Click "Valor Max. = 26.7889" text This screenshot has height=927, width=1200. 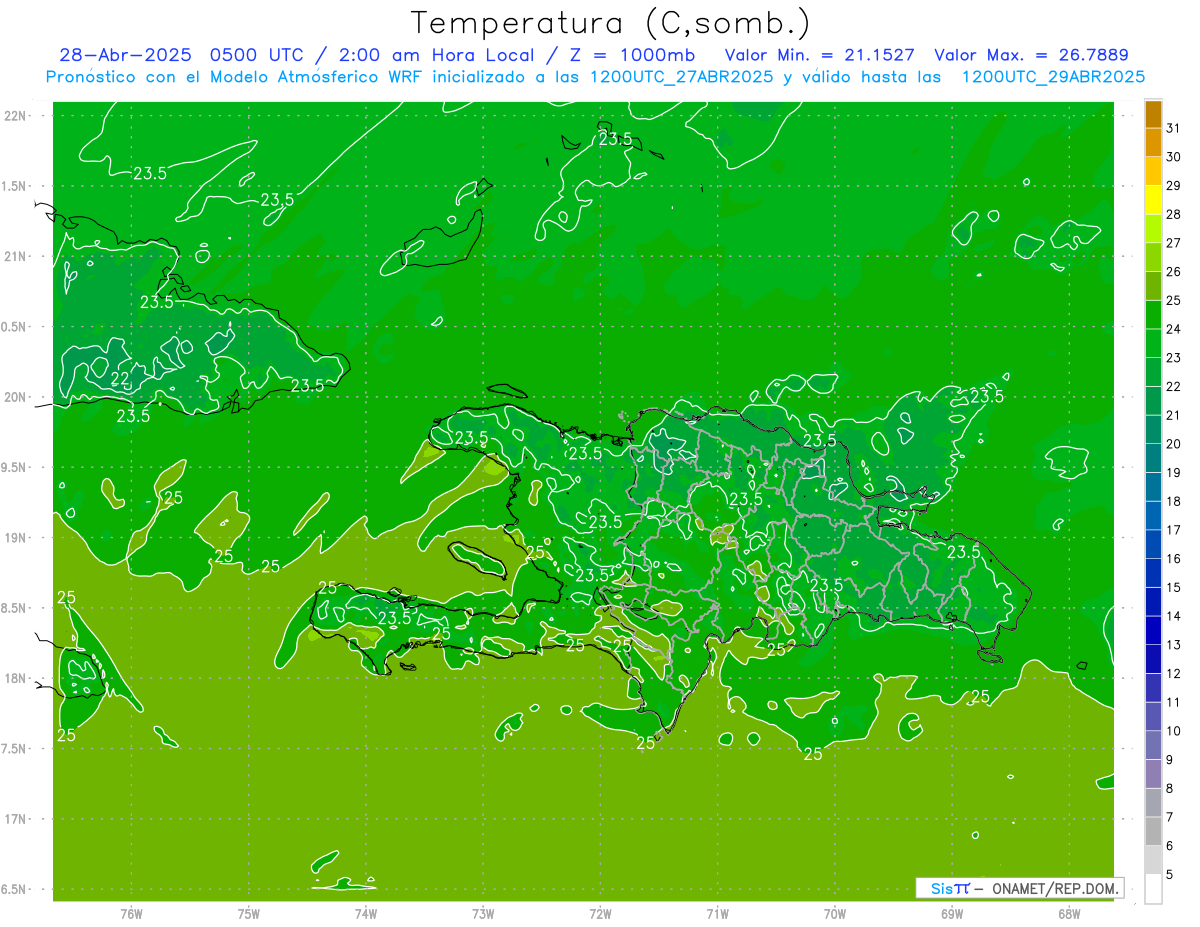[x=1031, y=55]
